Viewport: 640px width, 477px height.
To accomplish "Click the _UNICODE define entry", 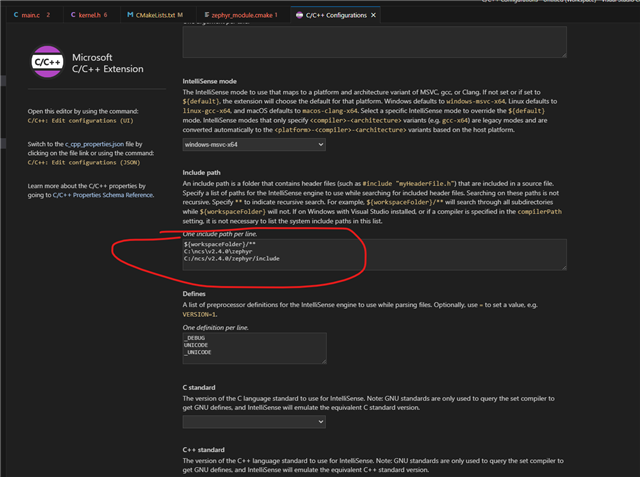I will coord(198,352).
